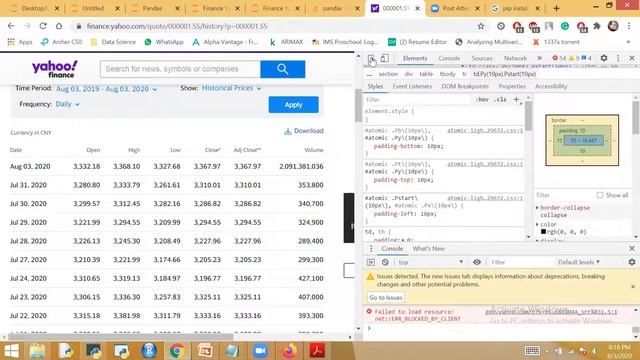The image size is (640, 360).
Task: Show more bookmarks with the chevron
Action: coord(628,42)
